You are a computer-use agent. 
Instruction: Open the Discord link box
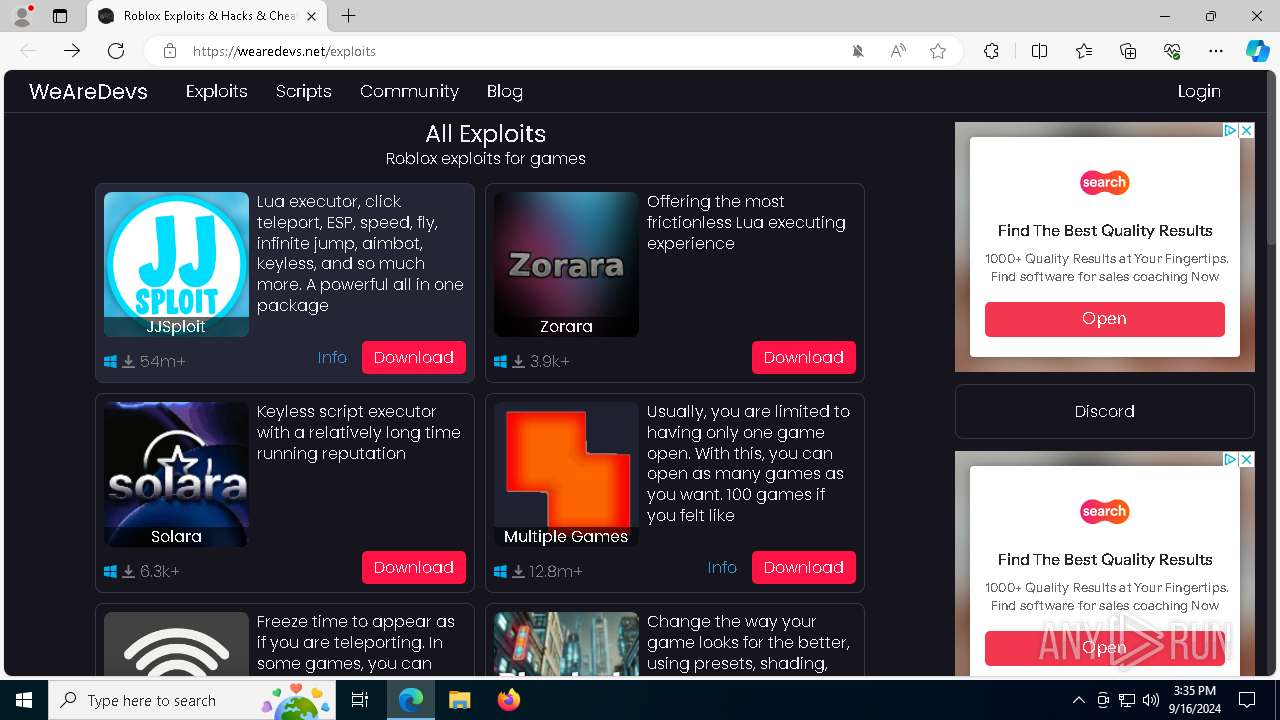coord(1104,411)
